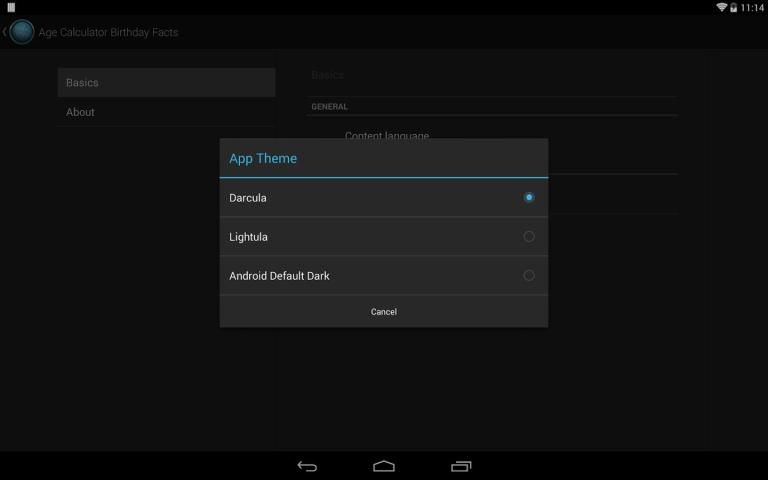This screenshot has width=768, height=480.
Task: Click the App Theme dialog title
Action: [263, 159]
